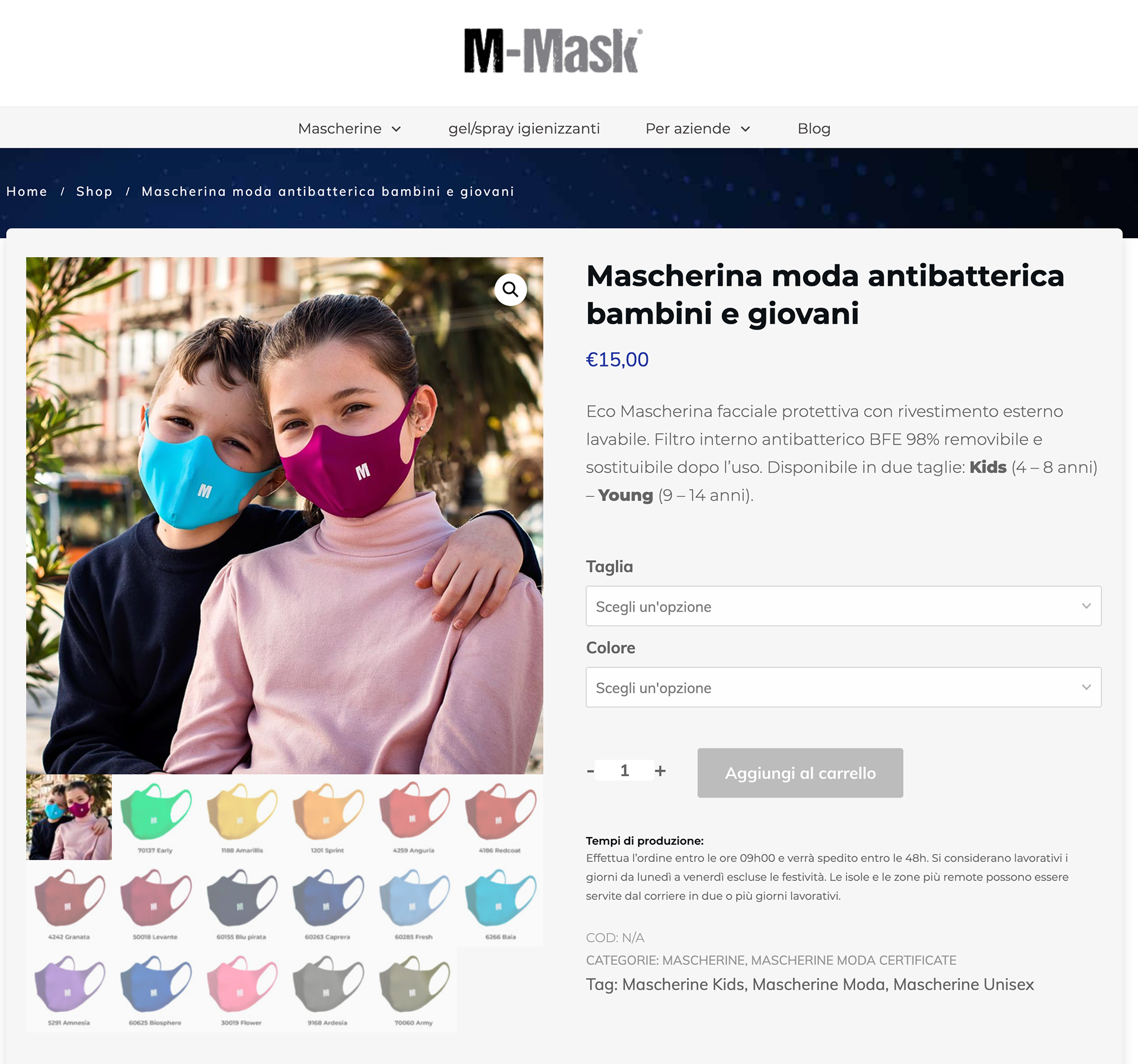Select the yellow 1188 Amarillis mask thumbnail
The image size is (1138, 1064).
242,817
